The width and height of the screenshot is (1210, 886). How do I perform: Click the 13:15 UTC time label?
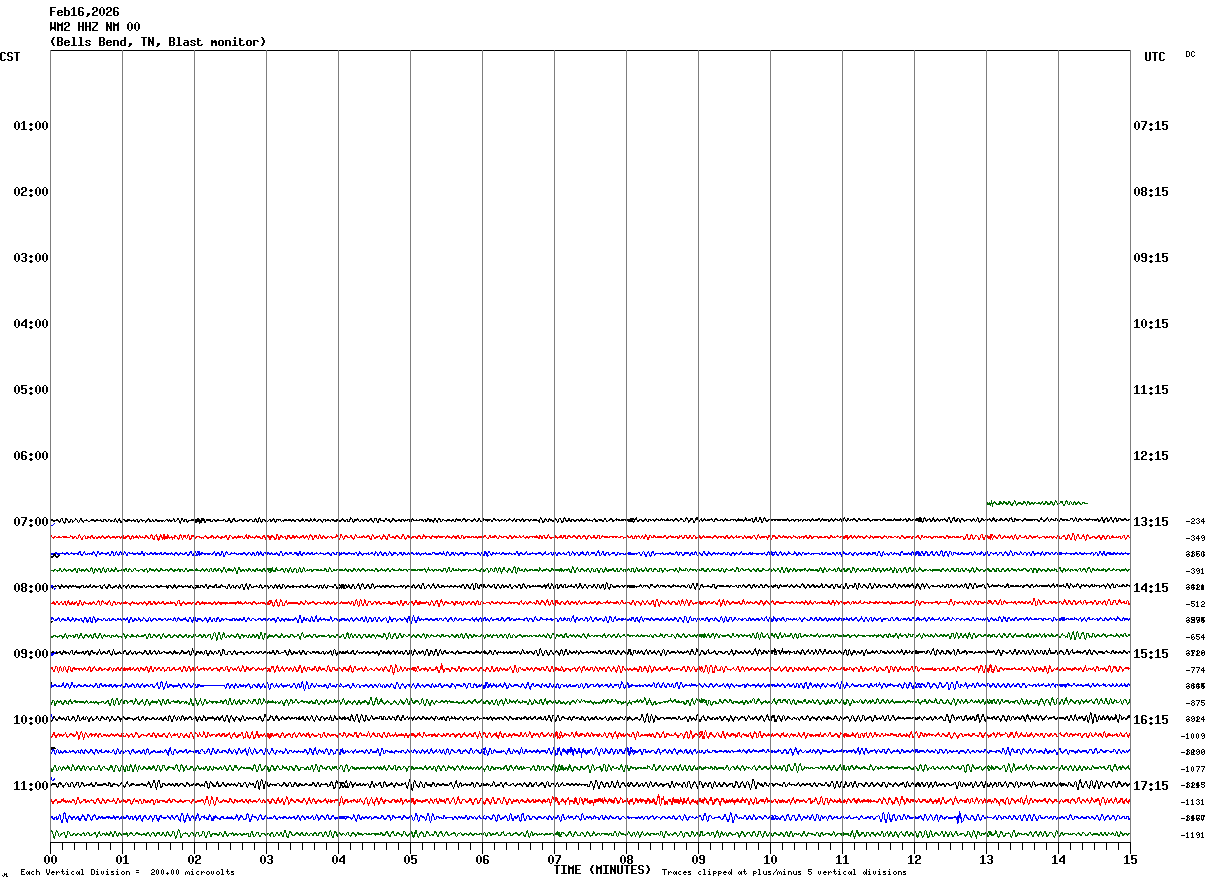point(1151,522)
